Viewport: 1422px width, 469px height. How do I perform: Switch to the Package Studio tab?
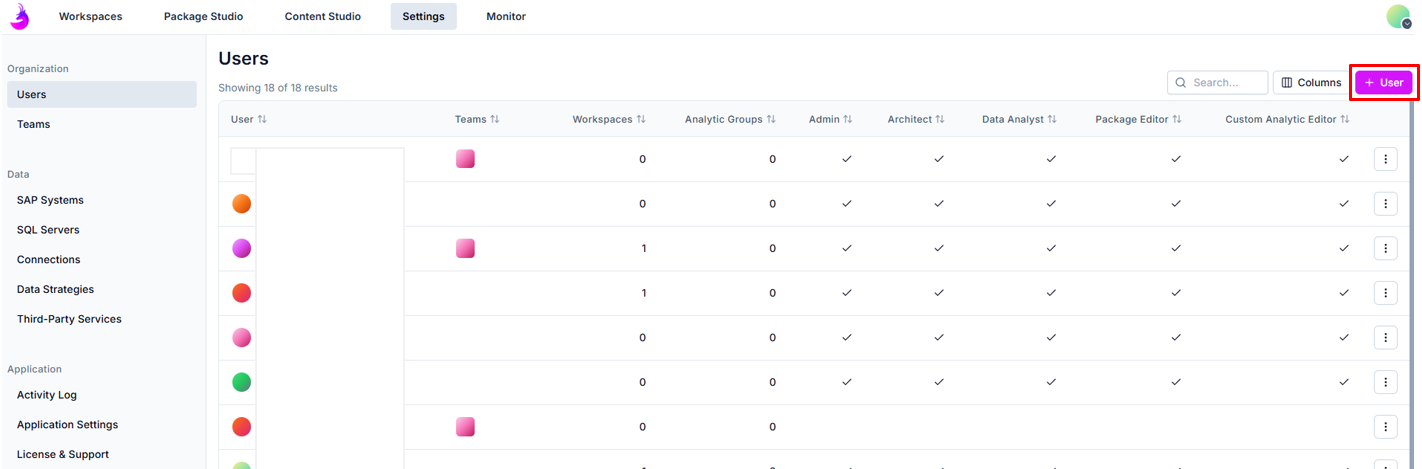click(203, 16)
